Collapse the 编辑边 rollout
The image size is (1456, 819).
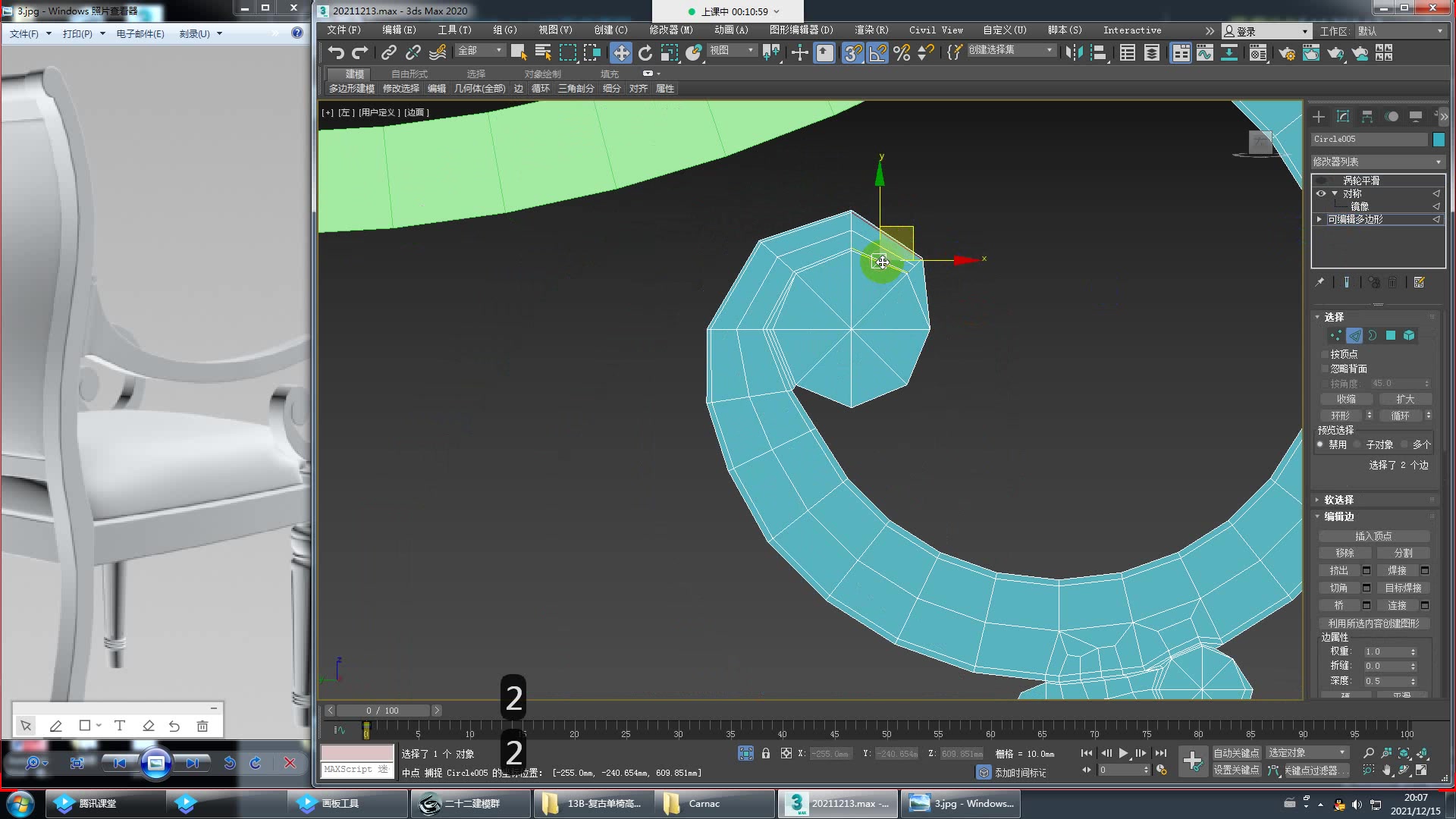(1338, 516)
